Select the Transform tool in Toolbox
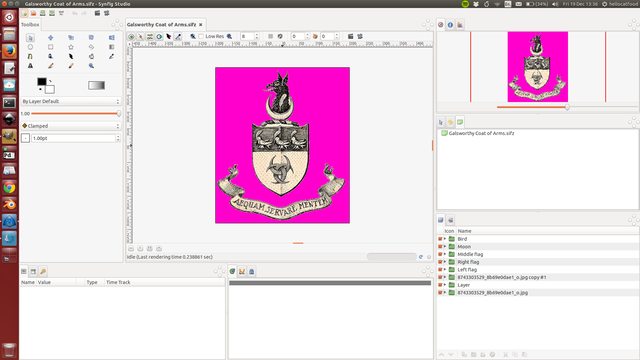The width and height of the screenshot is (640, 360). click(30, 38)
